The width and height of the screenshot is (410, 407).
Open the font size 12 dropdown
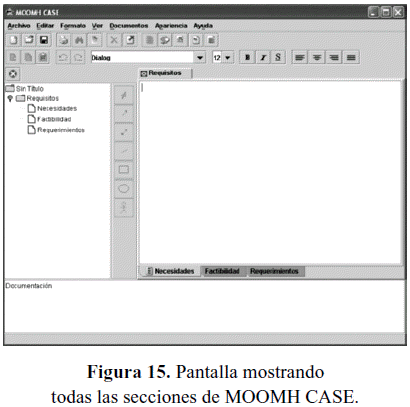click(x=228, y=58)
